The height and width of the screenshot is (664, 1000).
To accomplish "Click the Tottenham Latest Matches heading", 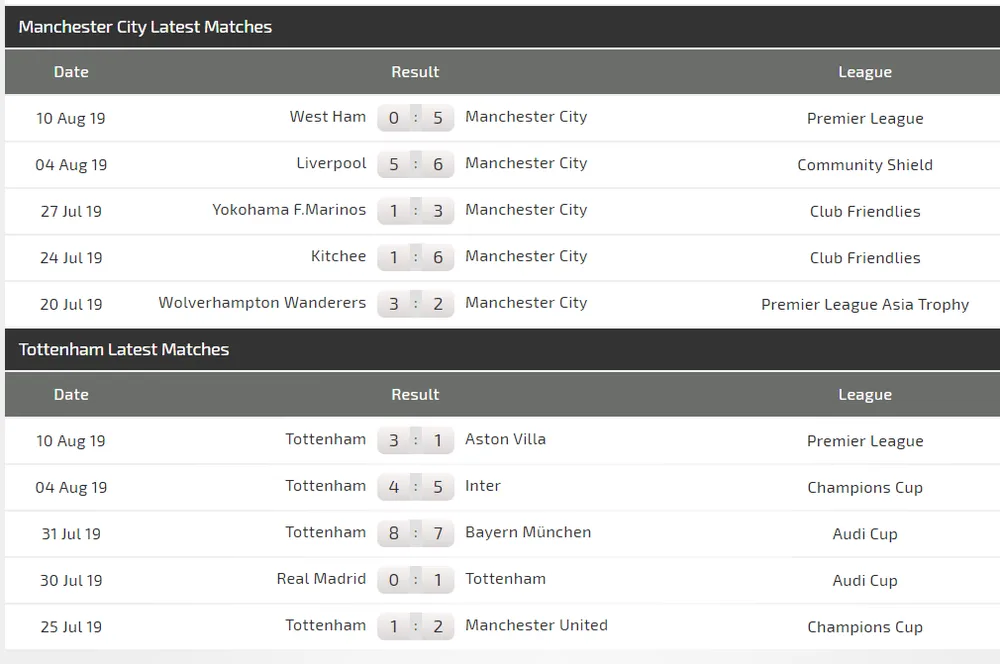I will pyautogui.click(x=124, y=349).
